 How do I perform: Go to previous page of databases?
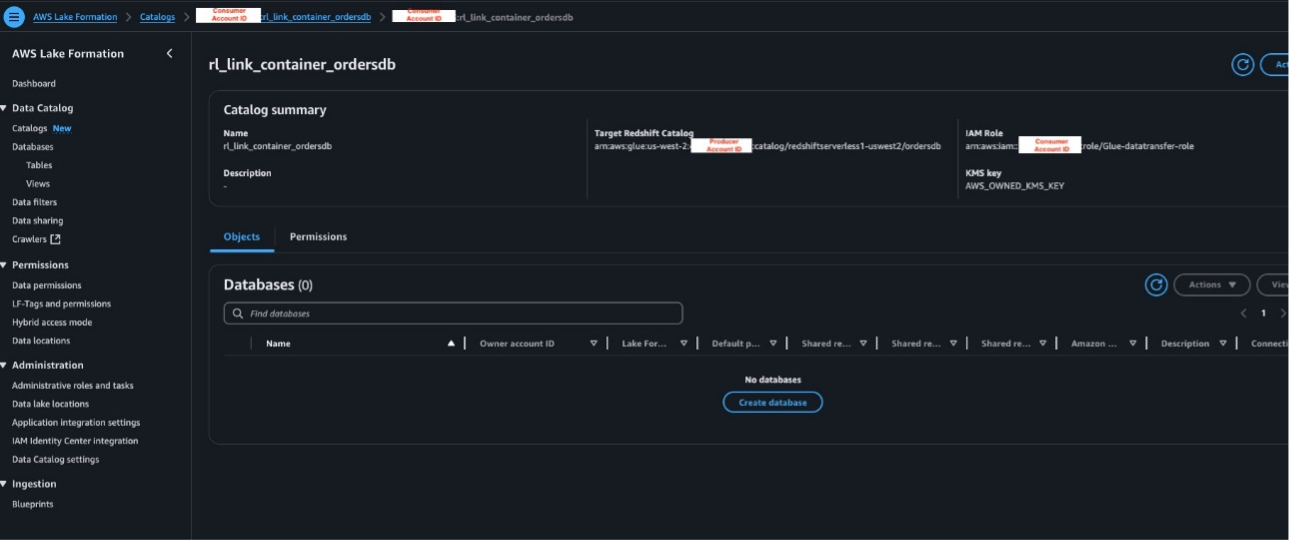click(x=1244, y=313)
